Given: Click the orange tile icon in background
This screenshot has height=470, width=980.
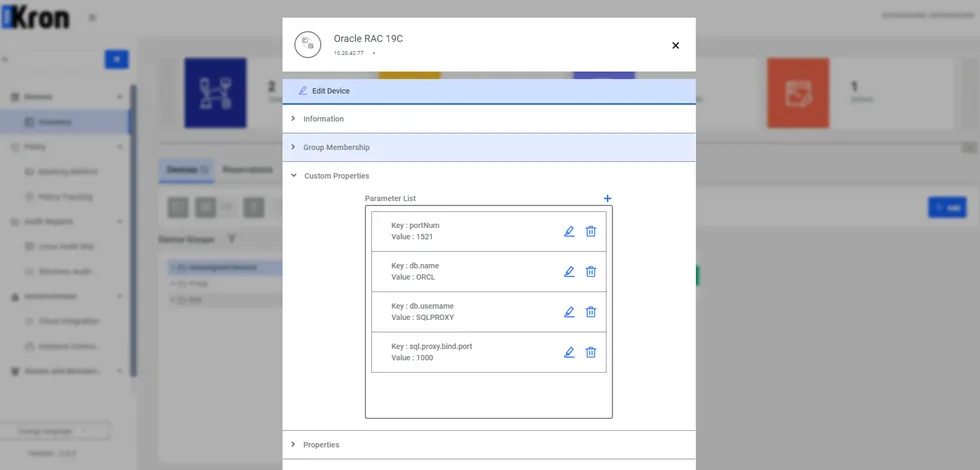Looking at the screenshot, I should tap(798, 92).
